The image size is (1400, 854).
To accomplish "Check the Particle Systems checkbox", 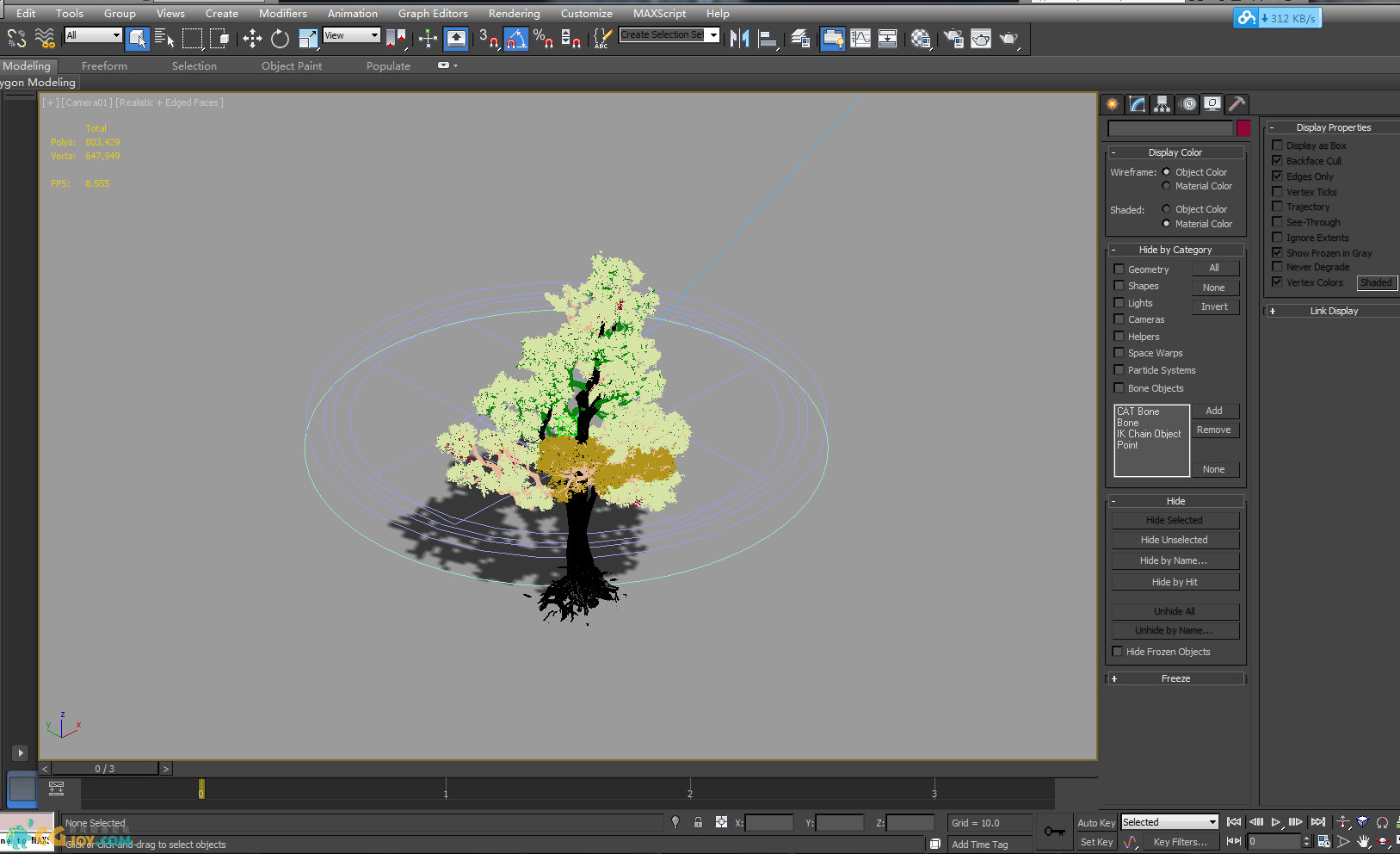I will pyautogui.click(x=1119, y=370).
